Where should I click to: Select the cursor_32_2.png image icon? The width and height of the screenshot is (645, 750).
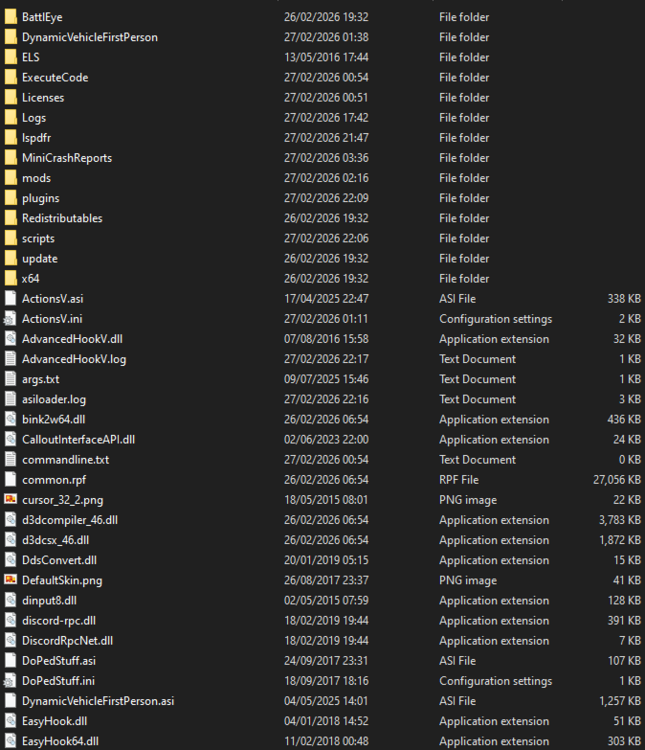(11, 499)
